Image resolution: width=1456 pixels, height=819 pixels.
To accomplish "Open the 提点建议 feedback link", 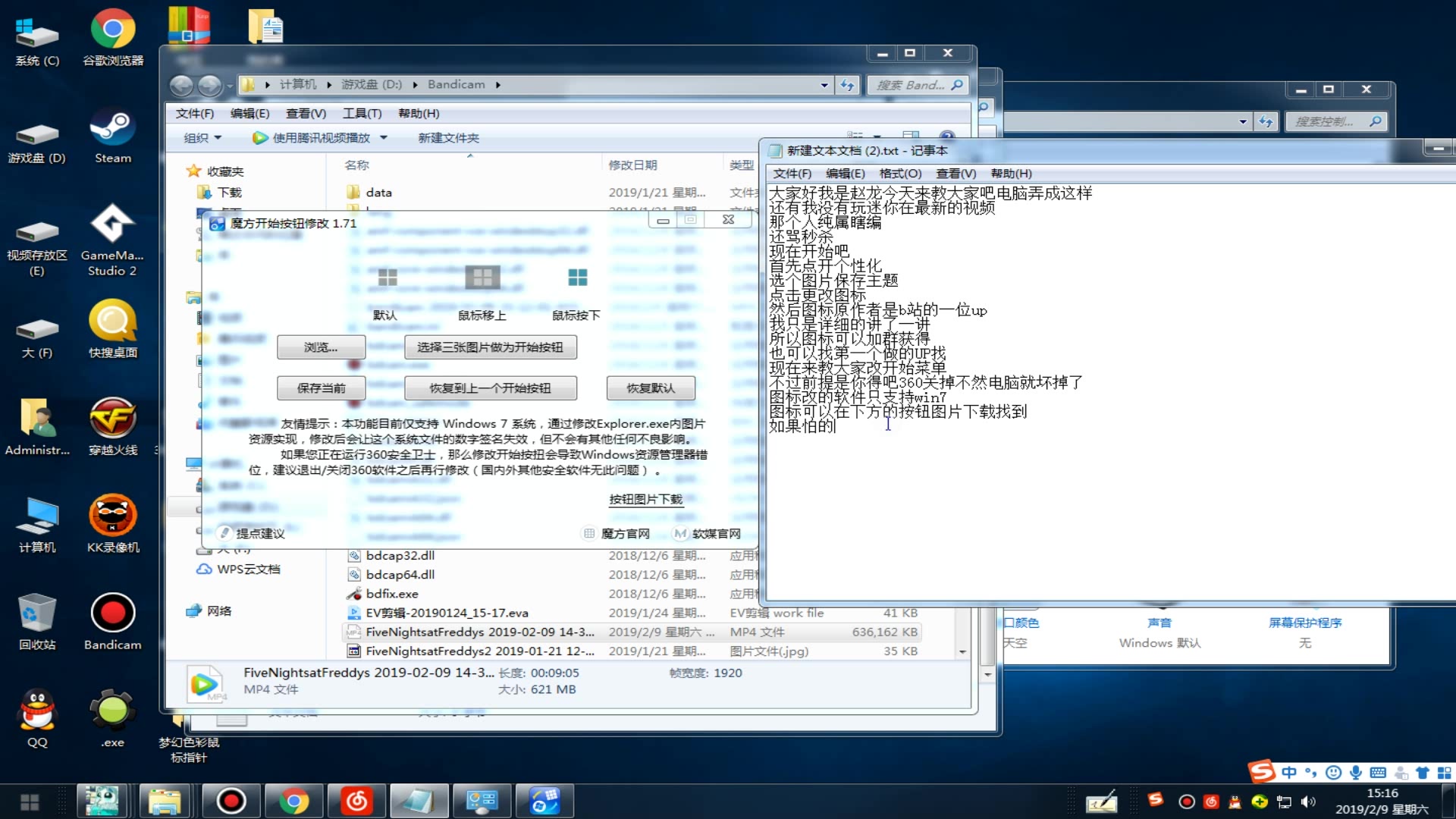I will (253, 534).
